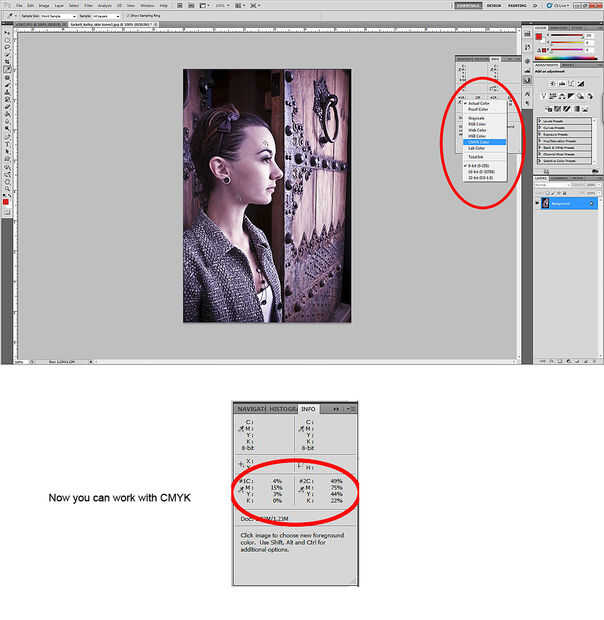
Task: Open the Sample Size dropdown in options bar
Action: coord(59,16)
